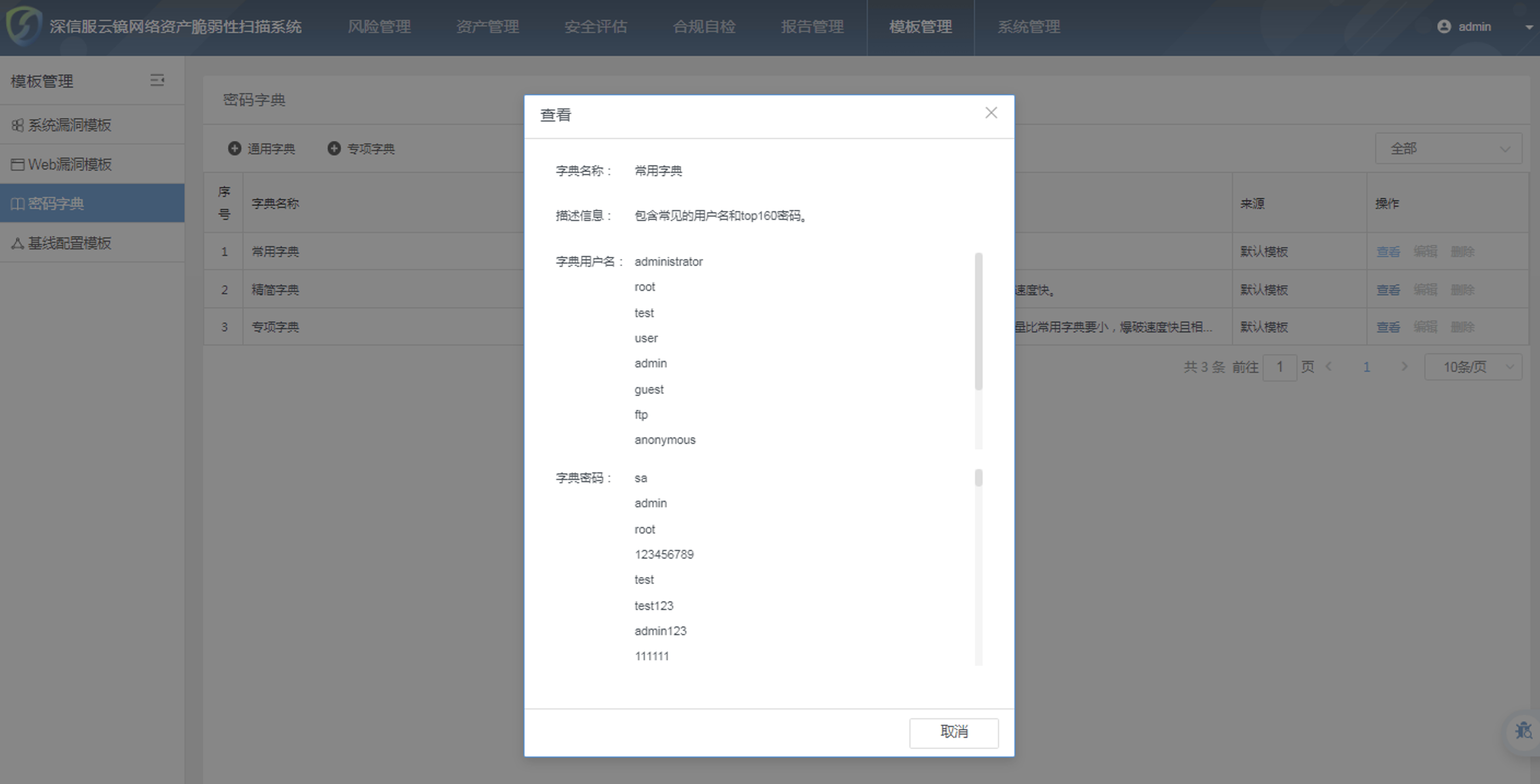
Task: Select page 1 in pagination
Action: tap(1366, 367)
